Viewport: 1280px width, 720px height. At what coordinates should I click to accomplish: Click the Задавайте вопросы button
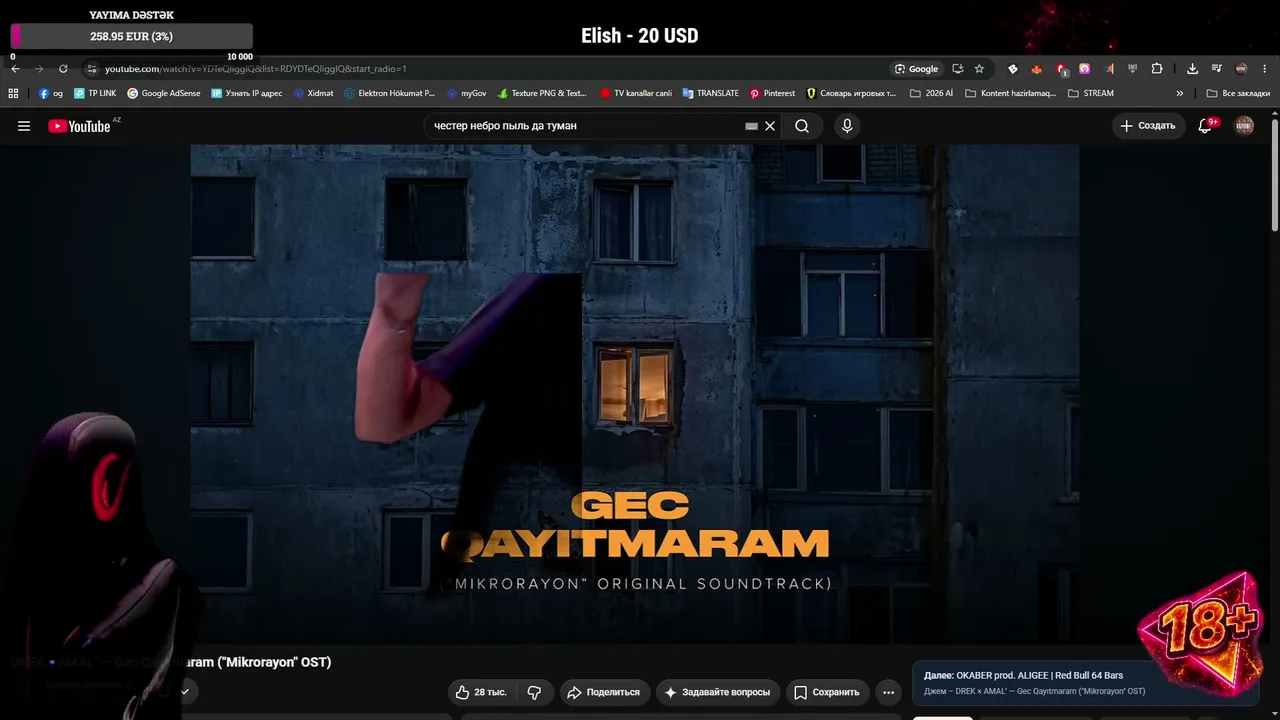[x=717, y=692]
